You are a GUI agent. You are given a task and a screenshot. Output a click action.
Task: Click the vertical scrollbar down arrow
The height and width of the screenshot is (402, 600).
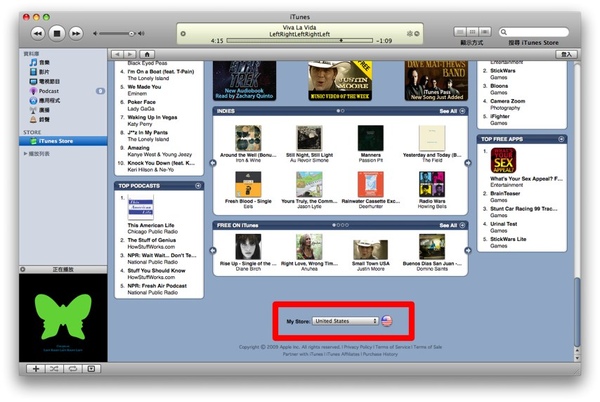tap(577, 359)
